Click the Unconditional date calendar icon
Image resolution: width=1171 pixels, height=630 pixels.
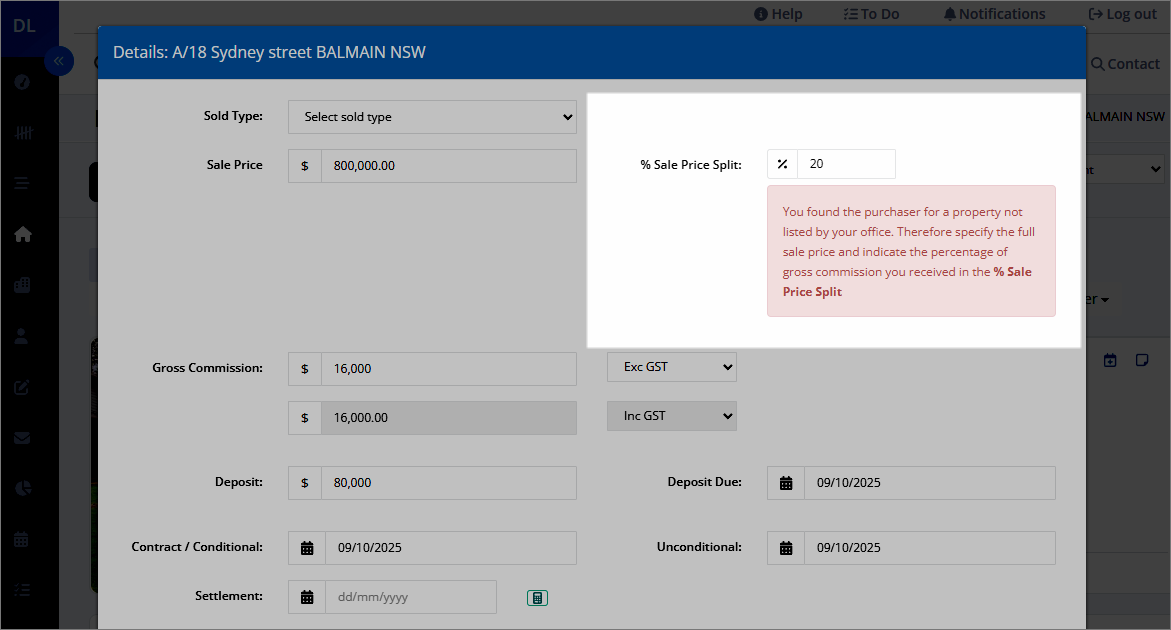pyautogui.click(x=786, y=548)
